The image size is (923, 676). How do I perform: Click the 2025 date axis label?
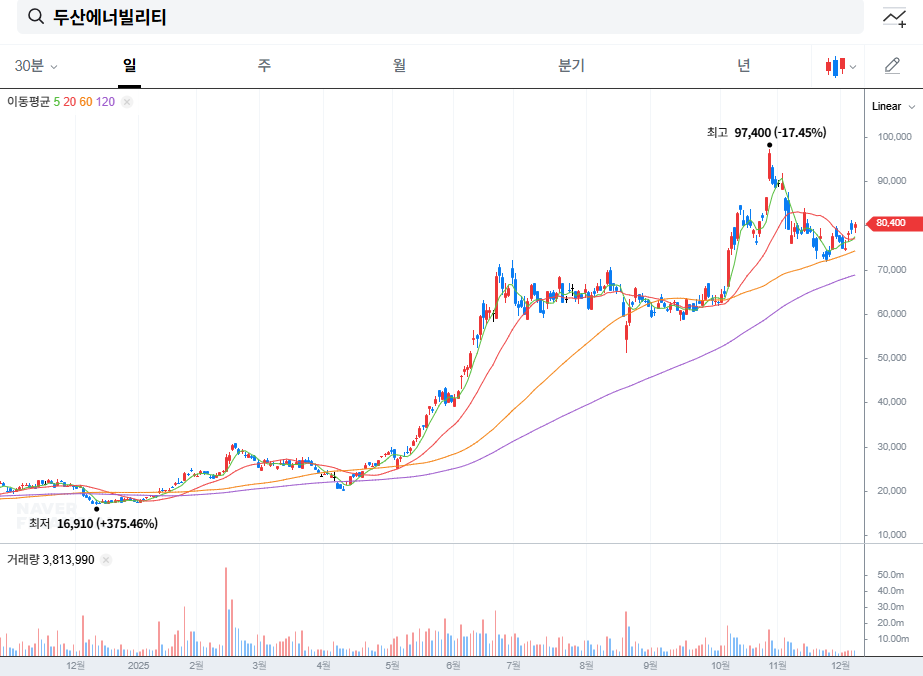click(x=138, y=665)
